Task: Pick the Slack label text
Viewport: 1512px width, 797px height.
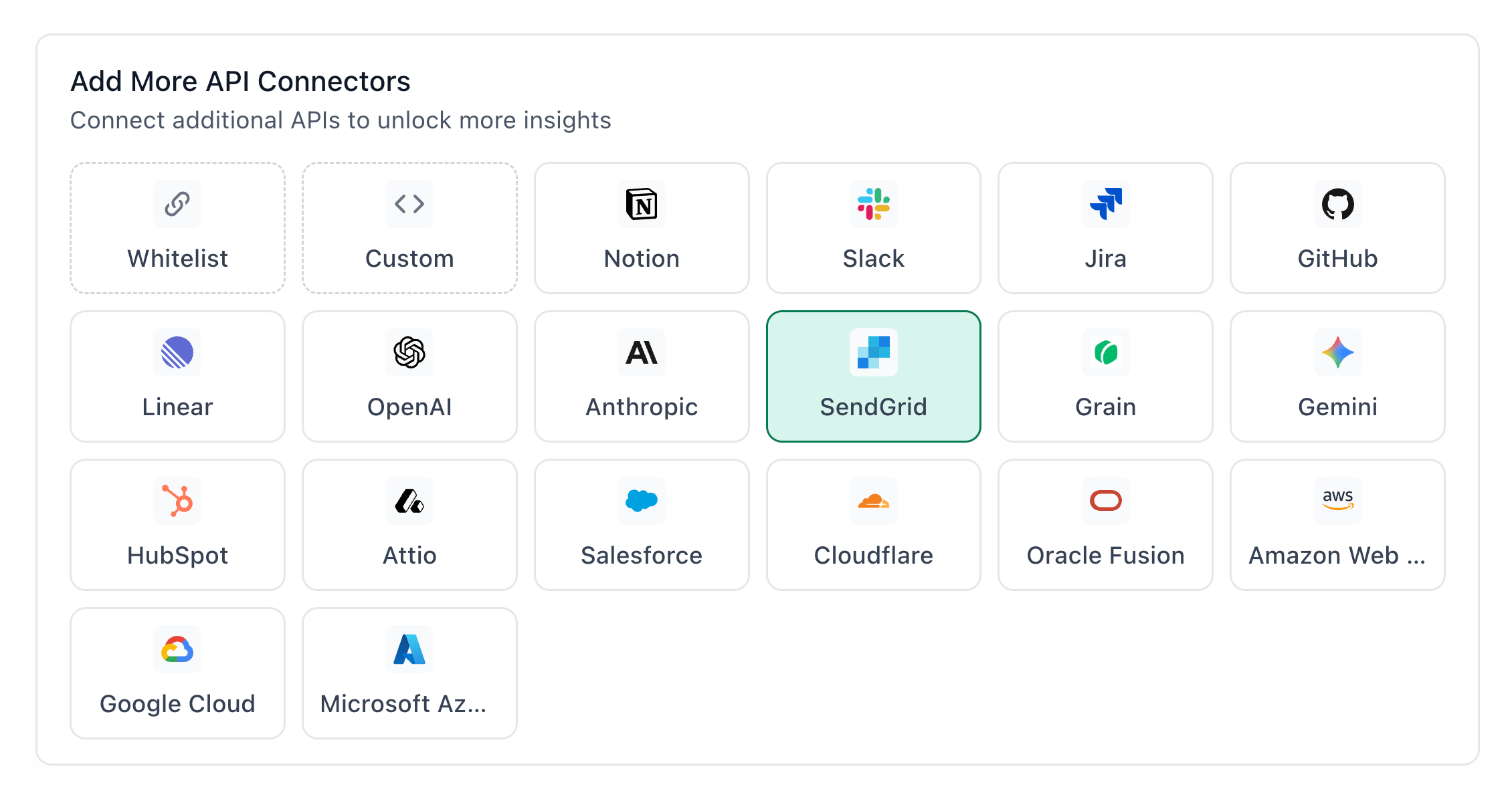Action: [874, 259]
